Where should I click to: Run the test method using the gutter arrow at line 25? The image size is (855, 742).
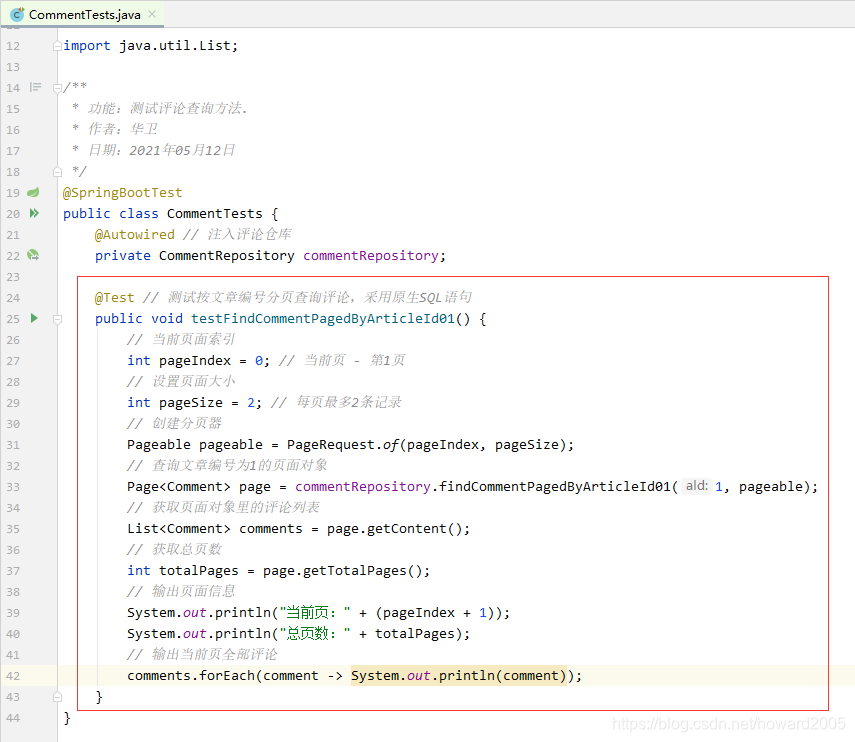tap(34, 318)
